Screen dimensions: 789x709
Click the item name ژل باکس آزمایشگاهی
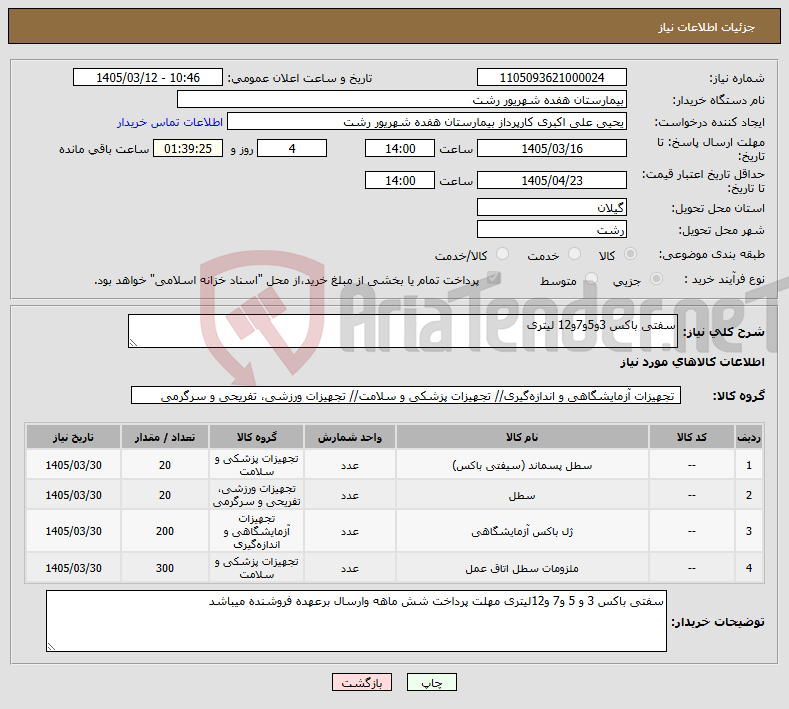pyautogui.click(x=522, y=531)
